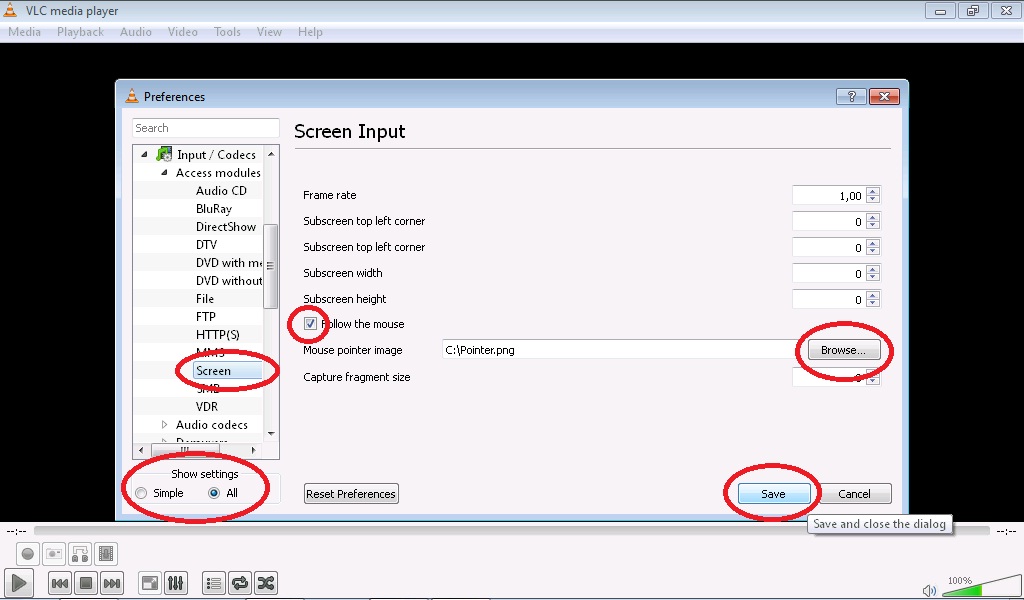1024x600 pixels.
Task: Select BluRay in the tree
Action: tap(214, 209)
